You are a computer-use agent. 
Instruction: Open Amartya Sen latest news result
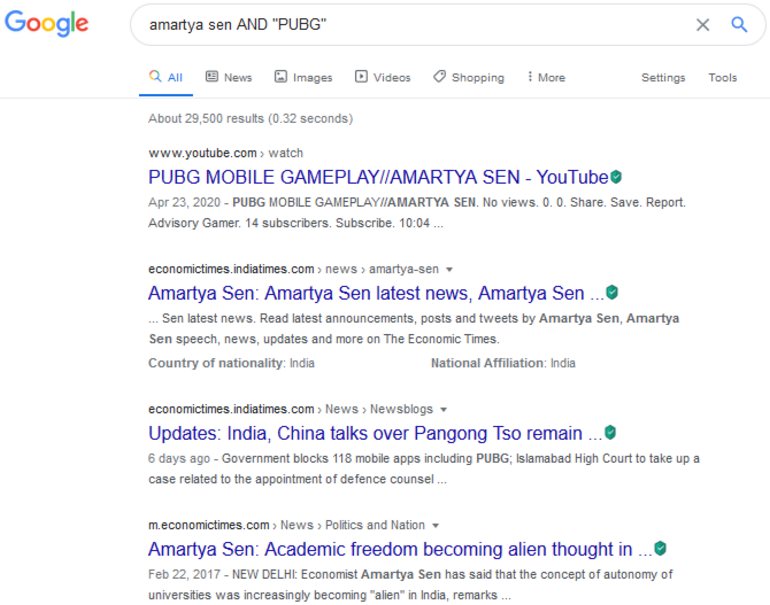click(x=376, y=293)
